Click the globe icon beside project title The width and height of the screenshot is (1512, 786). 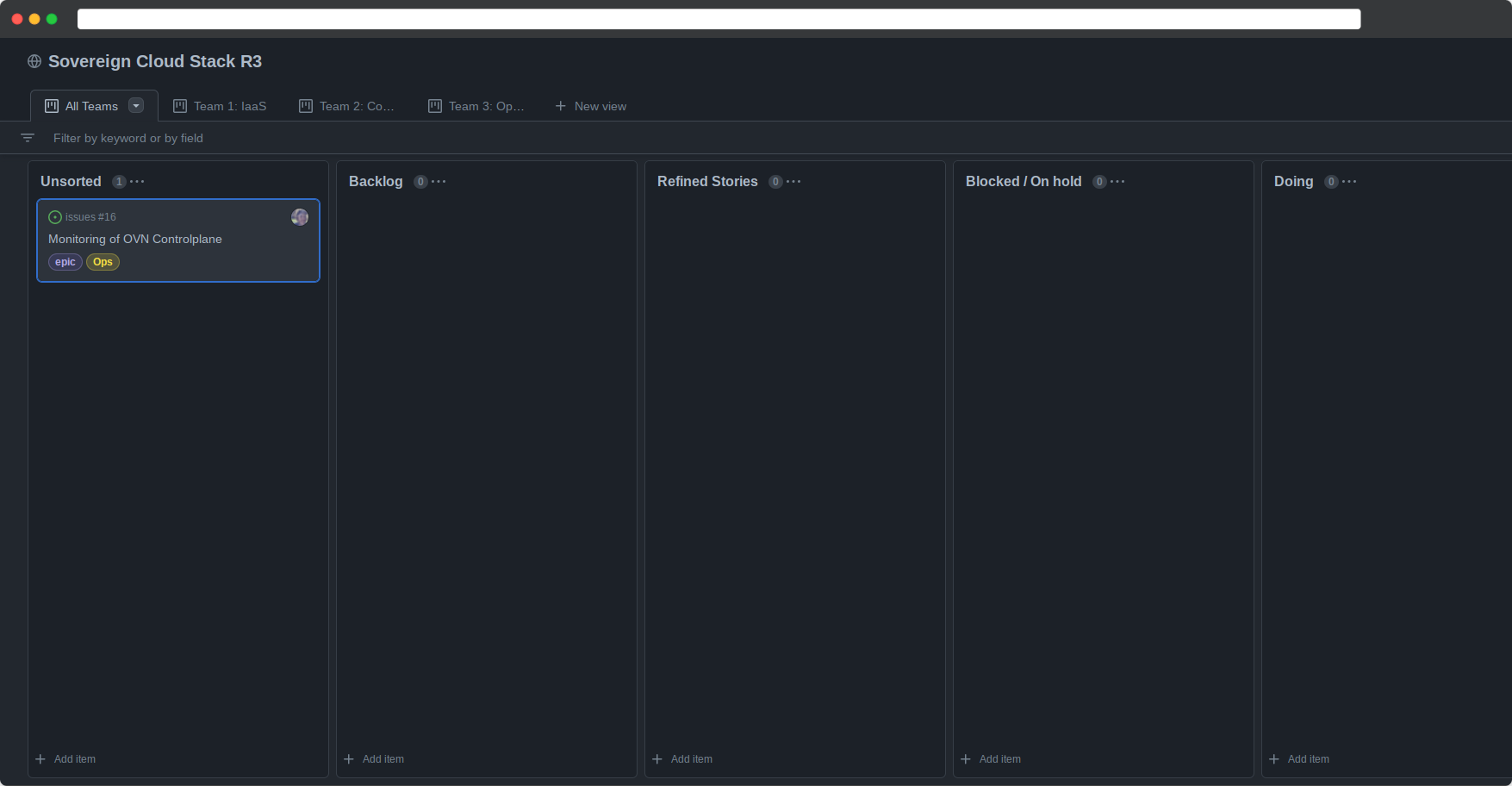(34, 61)
